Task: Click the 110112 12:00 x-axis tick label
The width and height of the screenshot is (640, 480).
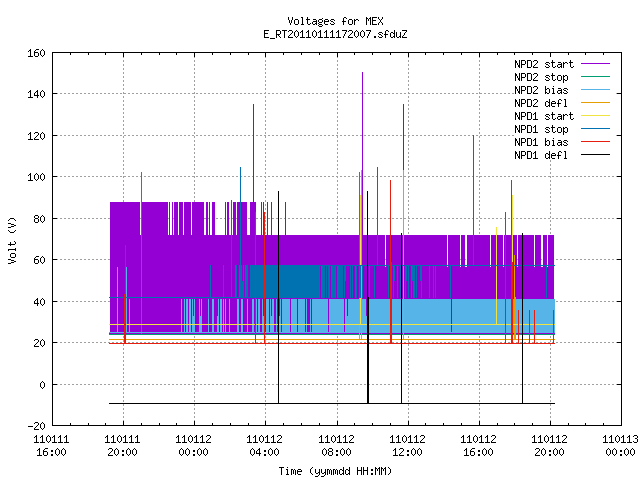Action: [x=407, y=446]
